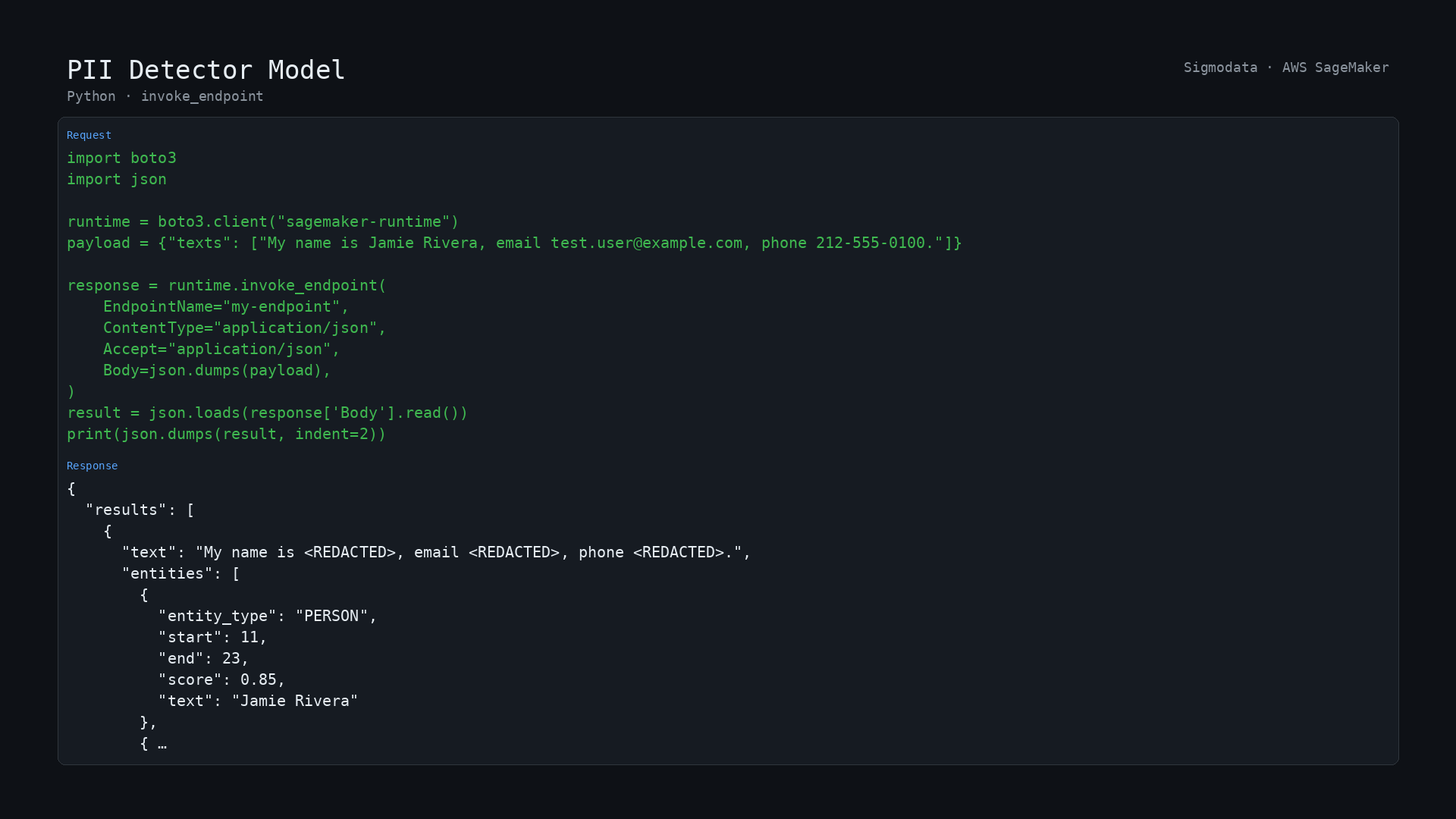Click the 'import boto3' line
Screen dimensions: 1456x819
(x=121, y=158)
